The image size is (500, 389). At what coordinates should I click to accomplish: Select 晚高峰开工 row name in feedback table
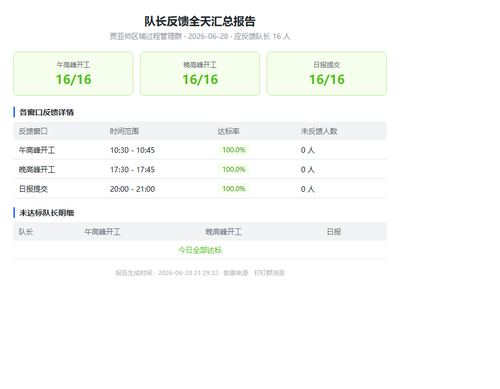[37, 170]
